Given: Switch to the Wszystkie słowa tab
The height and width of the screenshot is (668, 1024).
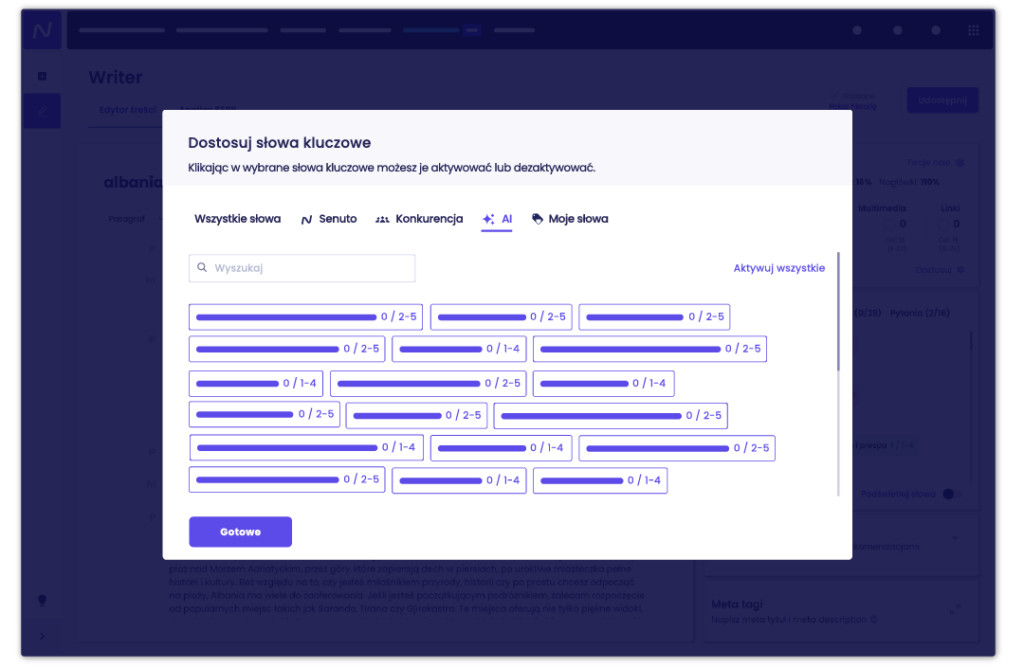Looking at the screenshot, I should 237,219.
